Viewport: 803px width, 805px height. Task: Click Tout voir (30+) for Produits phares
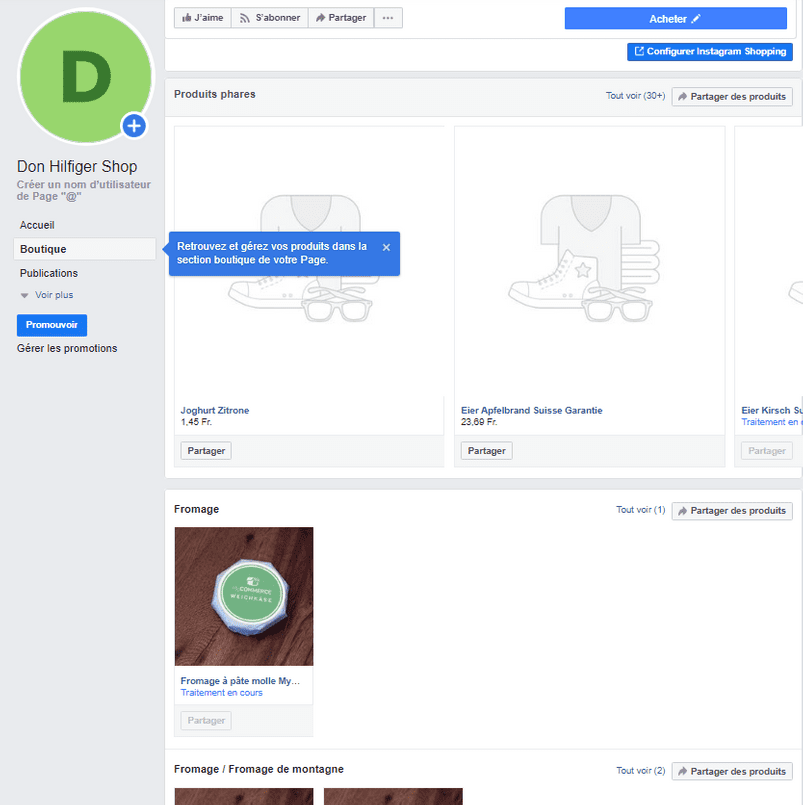pyautogui.click(x=635, y=95)
